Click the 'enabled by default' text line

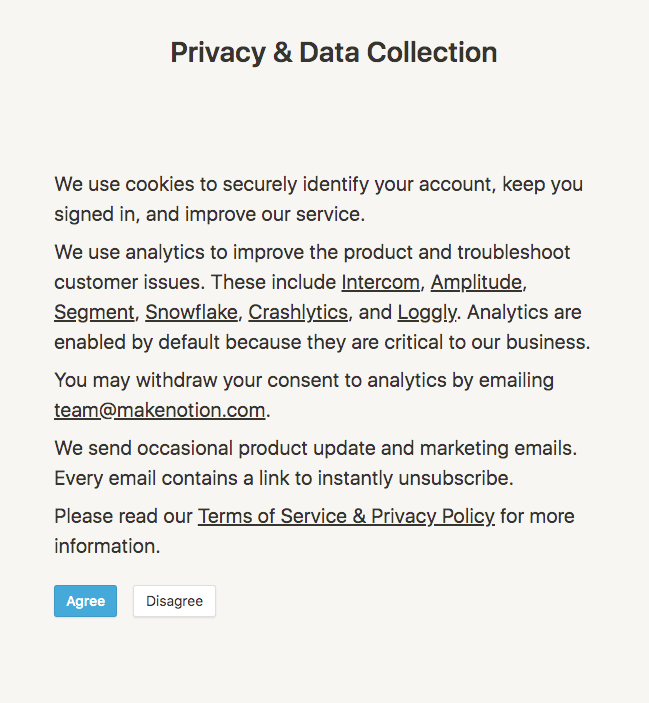[x=322, y=342]
